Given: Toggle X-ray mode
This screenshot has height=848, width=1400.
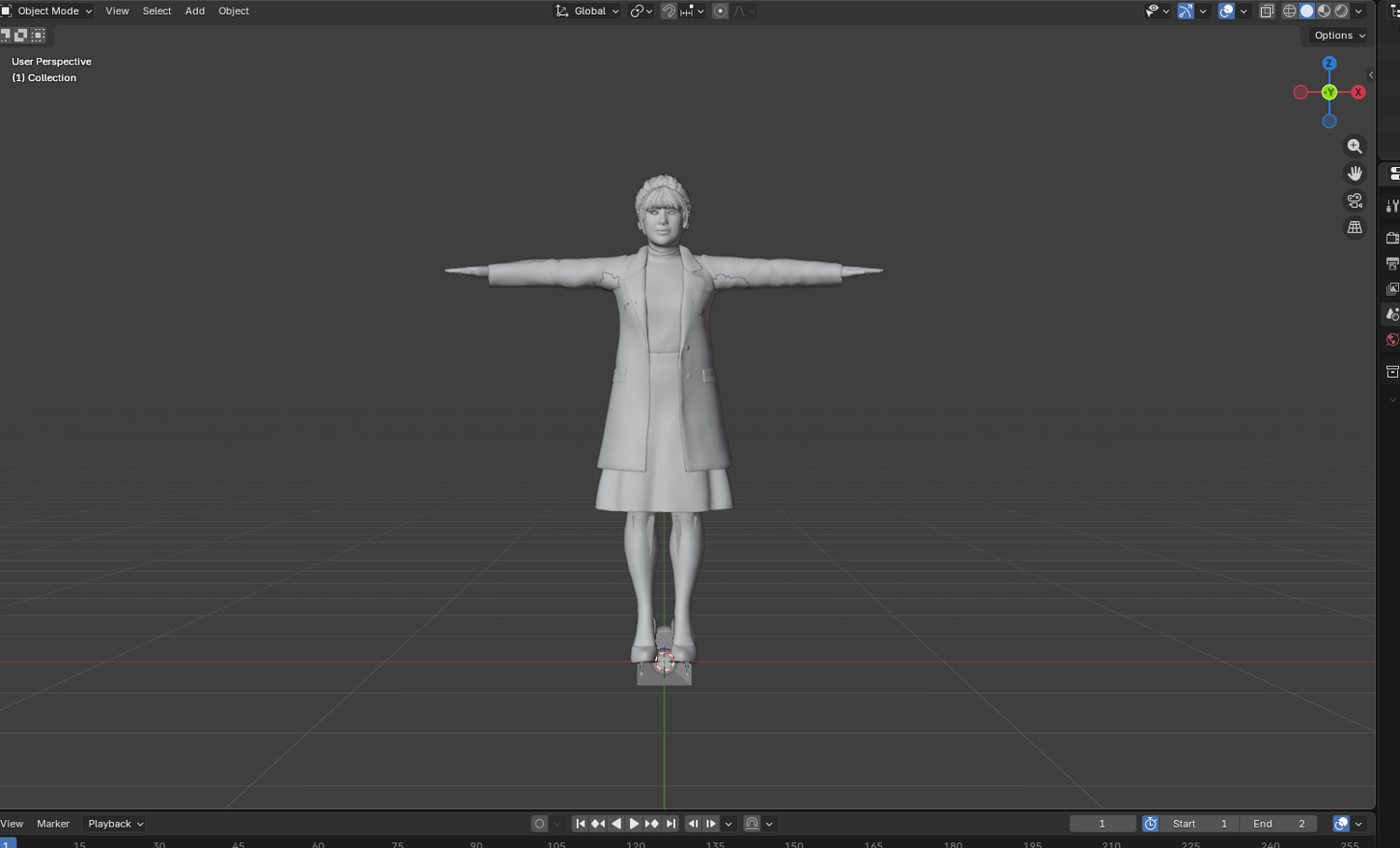Looking at the screenshot, I should click(1267, 11).
